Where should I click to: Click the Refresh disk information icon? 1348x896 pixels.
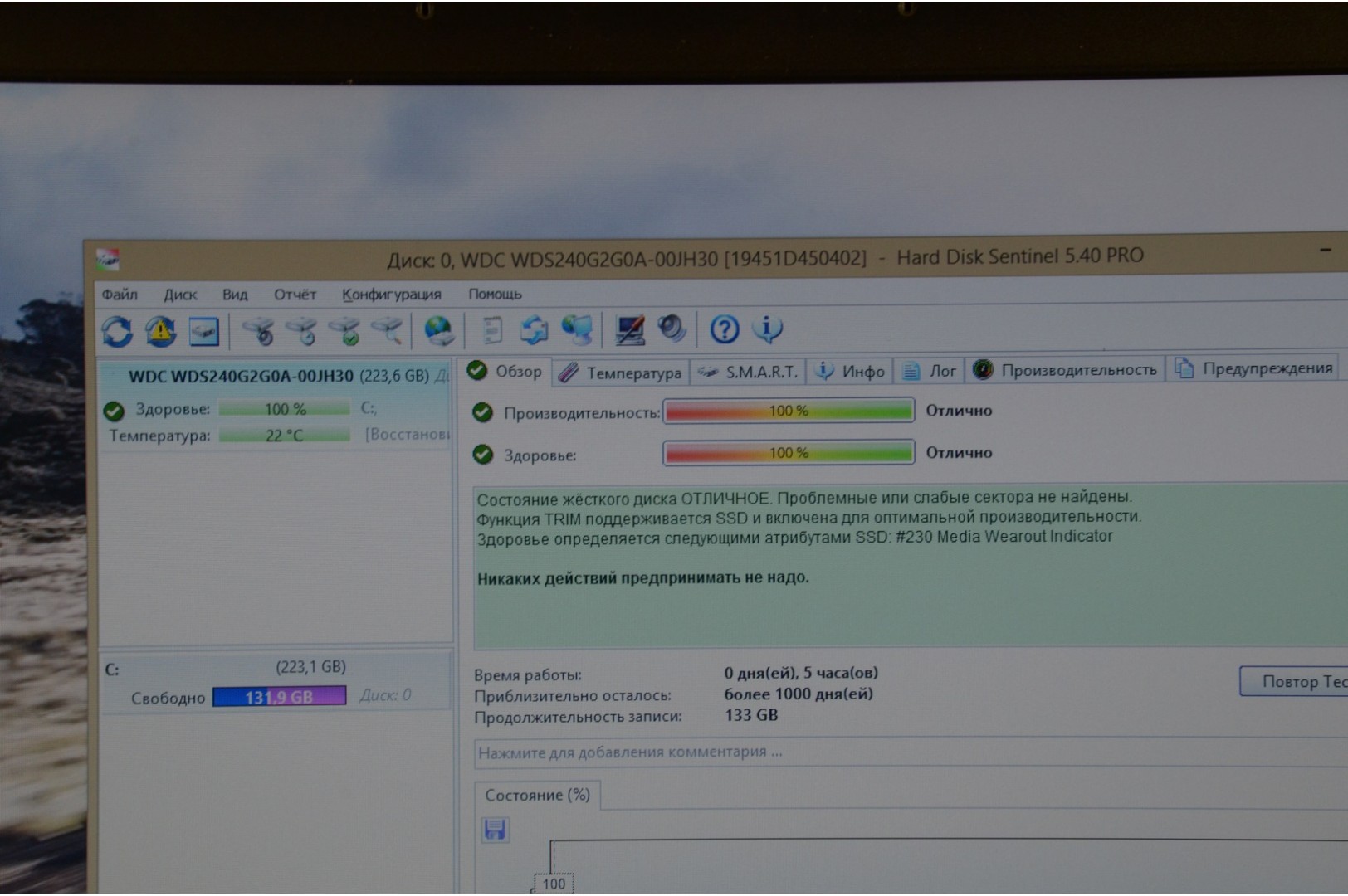(x=117, y=332)
